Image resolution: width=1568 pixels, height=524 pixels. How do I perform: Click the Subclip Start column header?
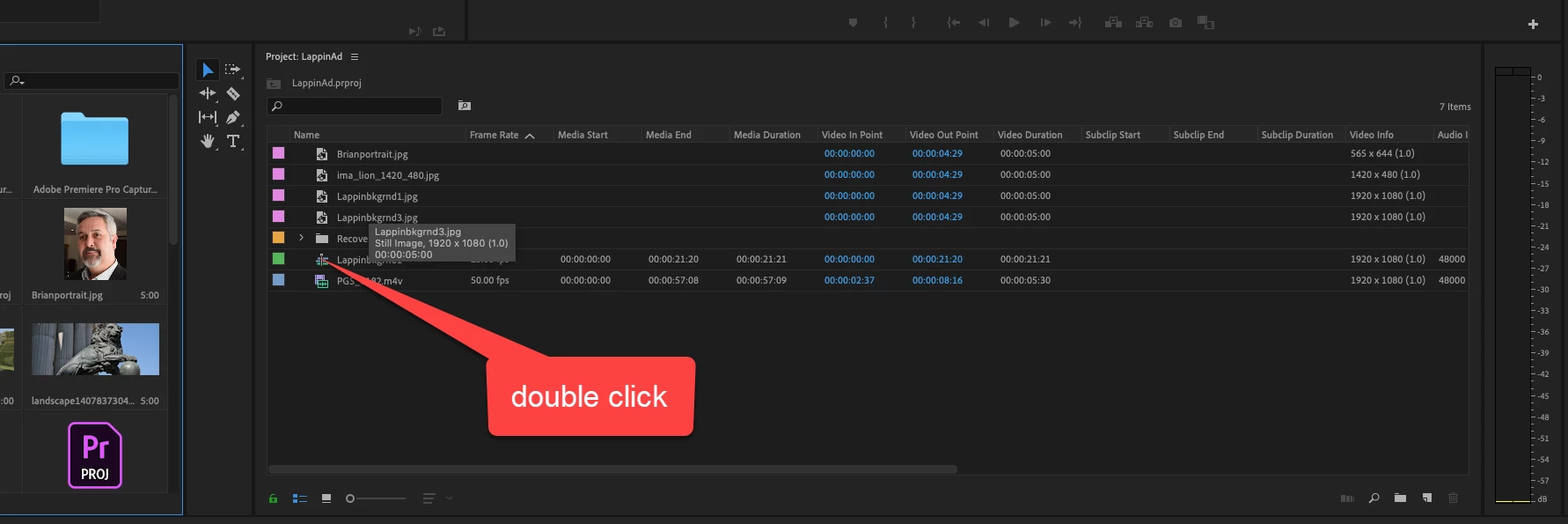click(x=1112, y=135)
